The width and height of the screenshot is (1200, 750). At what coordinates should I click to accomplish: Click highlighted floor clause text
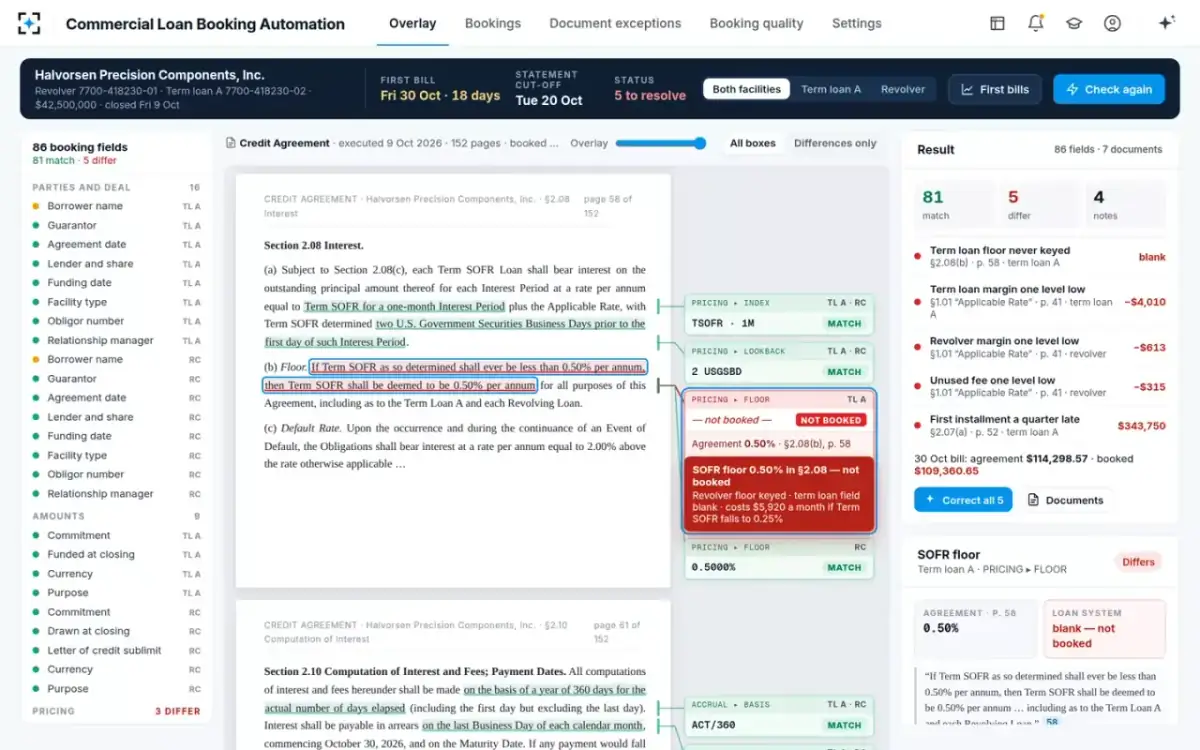pyautogui.click(x=454, y=376)
